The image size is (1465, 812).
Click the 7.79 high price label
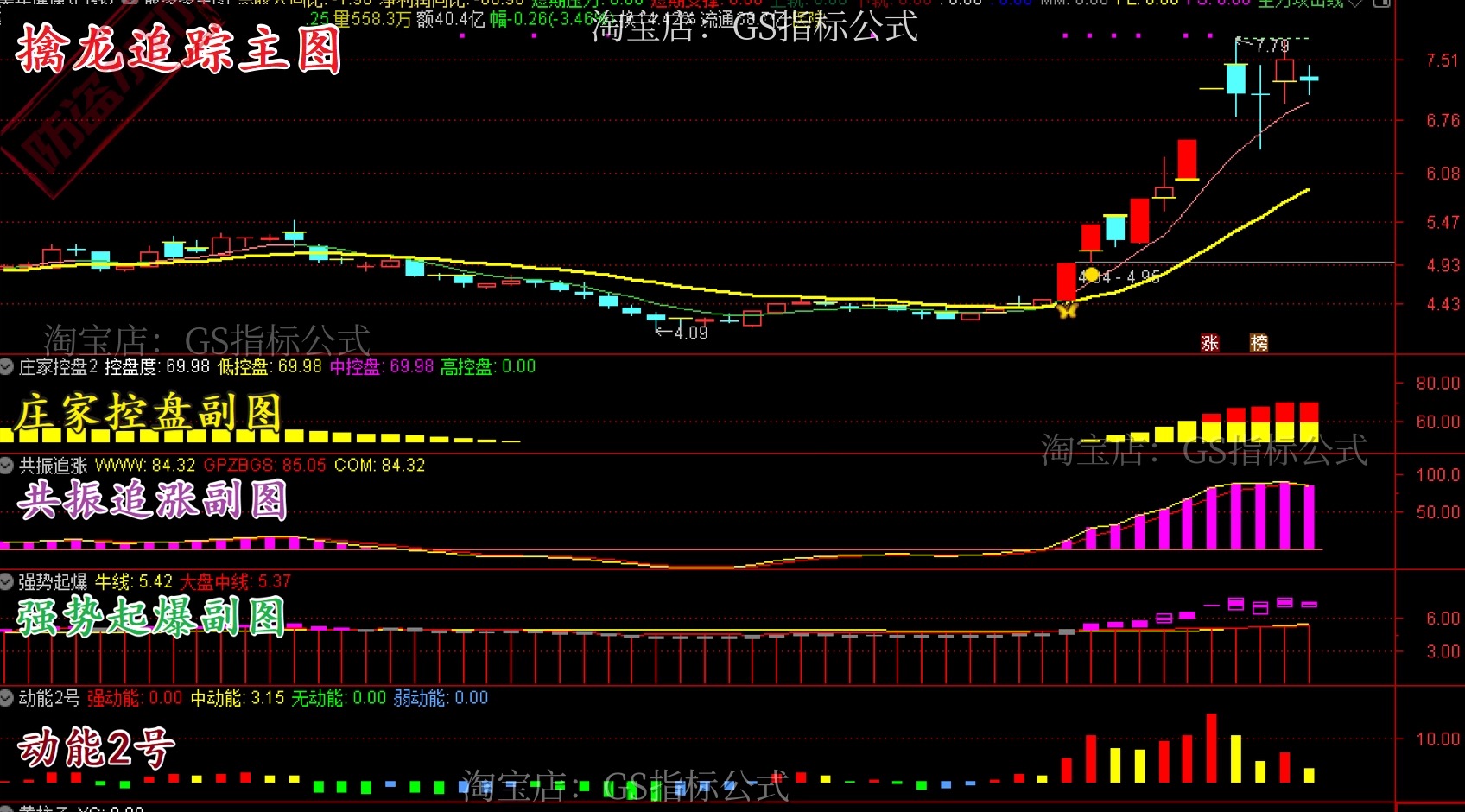(1272, 45)
